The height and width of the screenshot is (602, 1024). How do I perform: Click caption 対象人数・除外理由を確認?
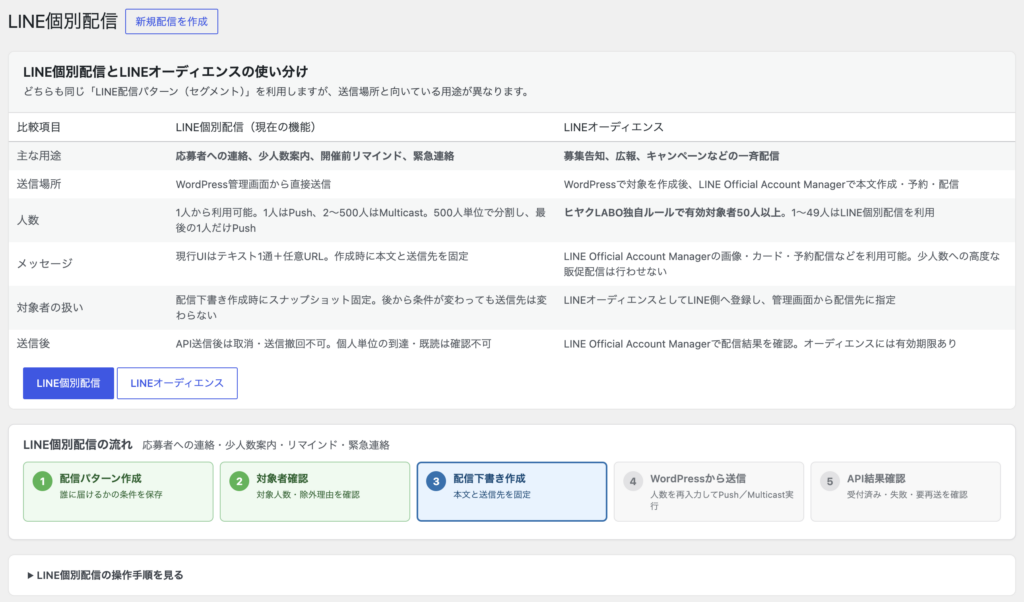pyautogui.click(x=308, y=495)
